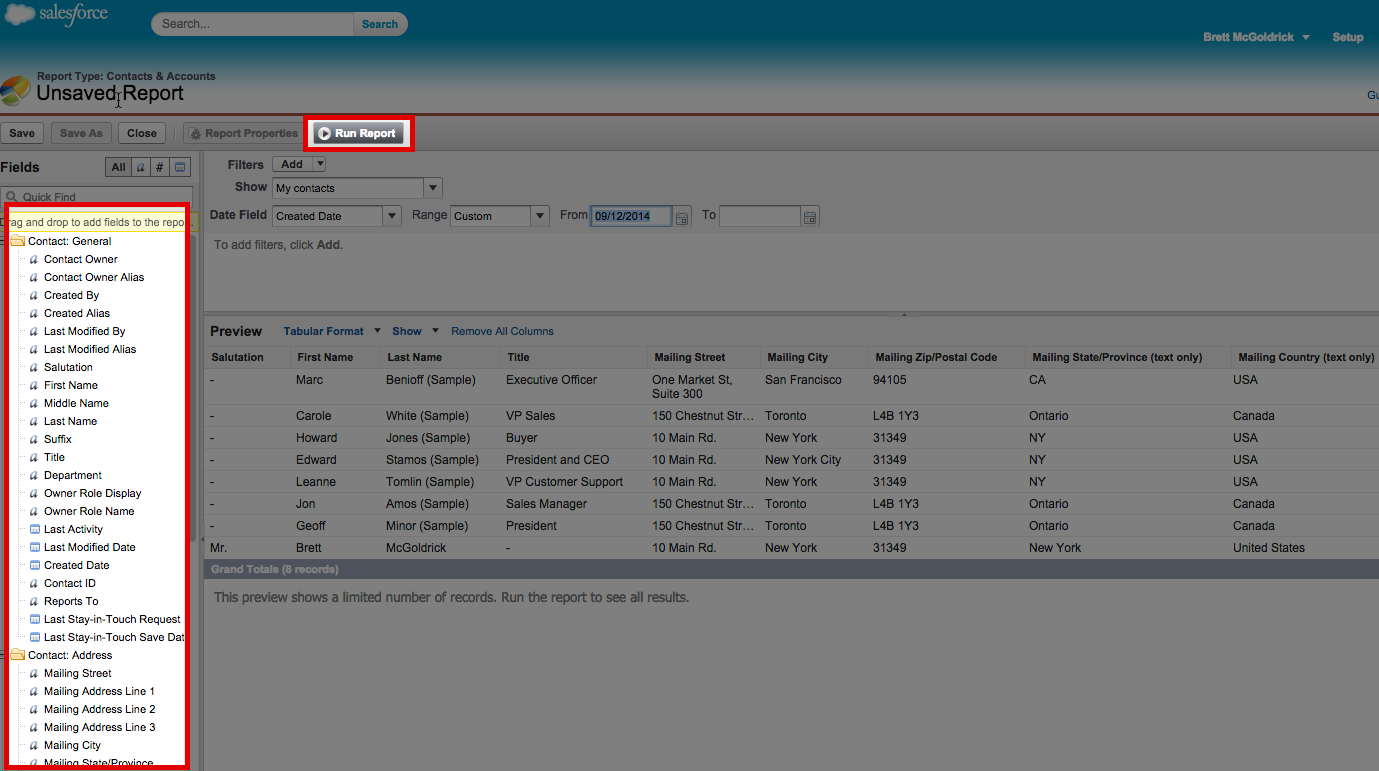Click the field icon beside Last Name
1379x771 pixels.
35,421
